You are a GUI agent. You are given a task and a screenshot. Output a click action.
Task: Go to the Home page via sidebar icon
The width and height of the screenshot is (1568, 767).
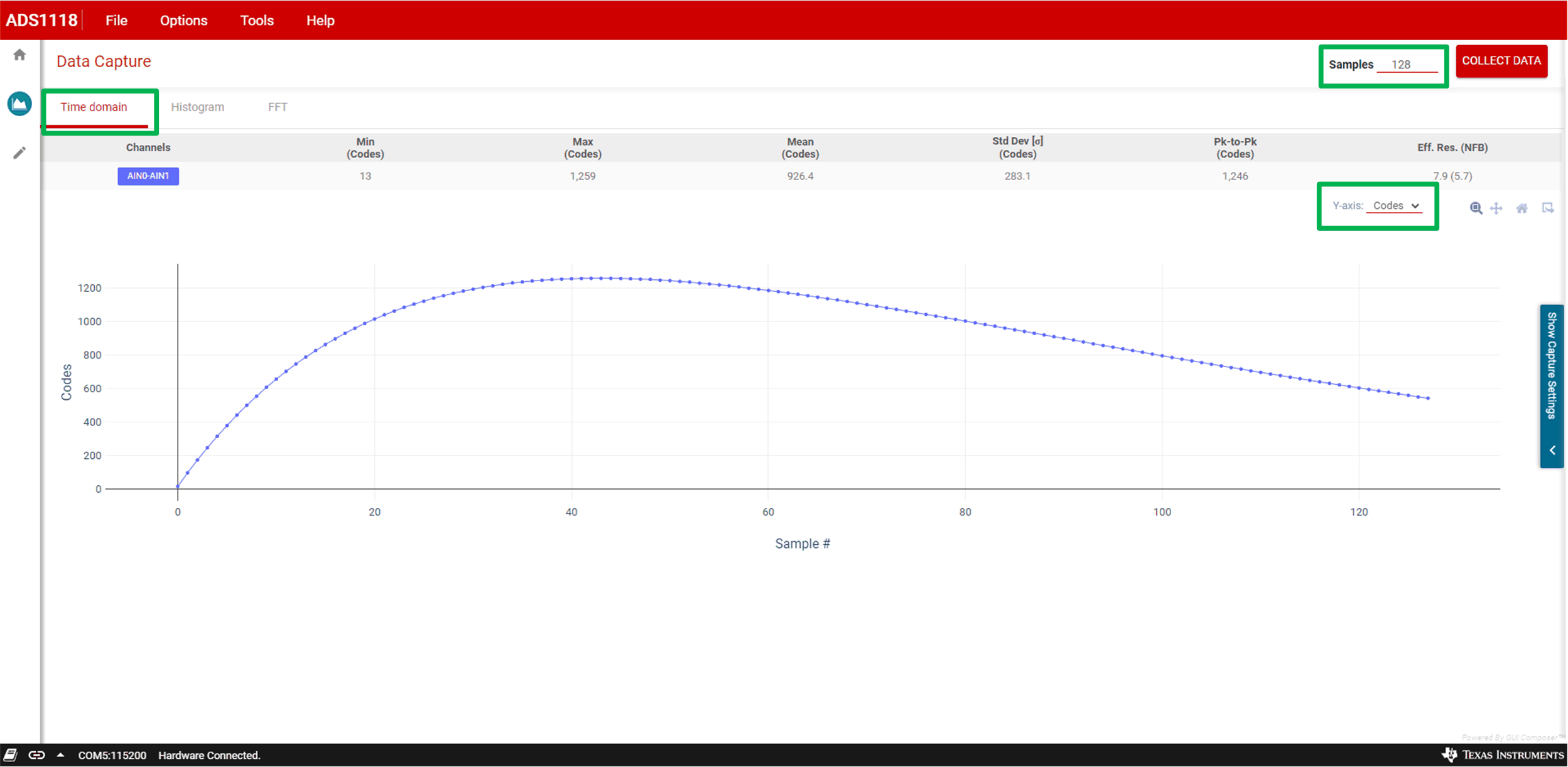pos(19,55)
